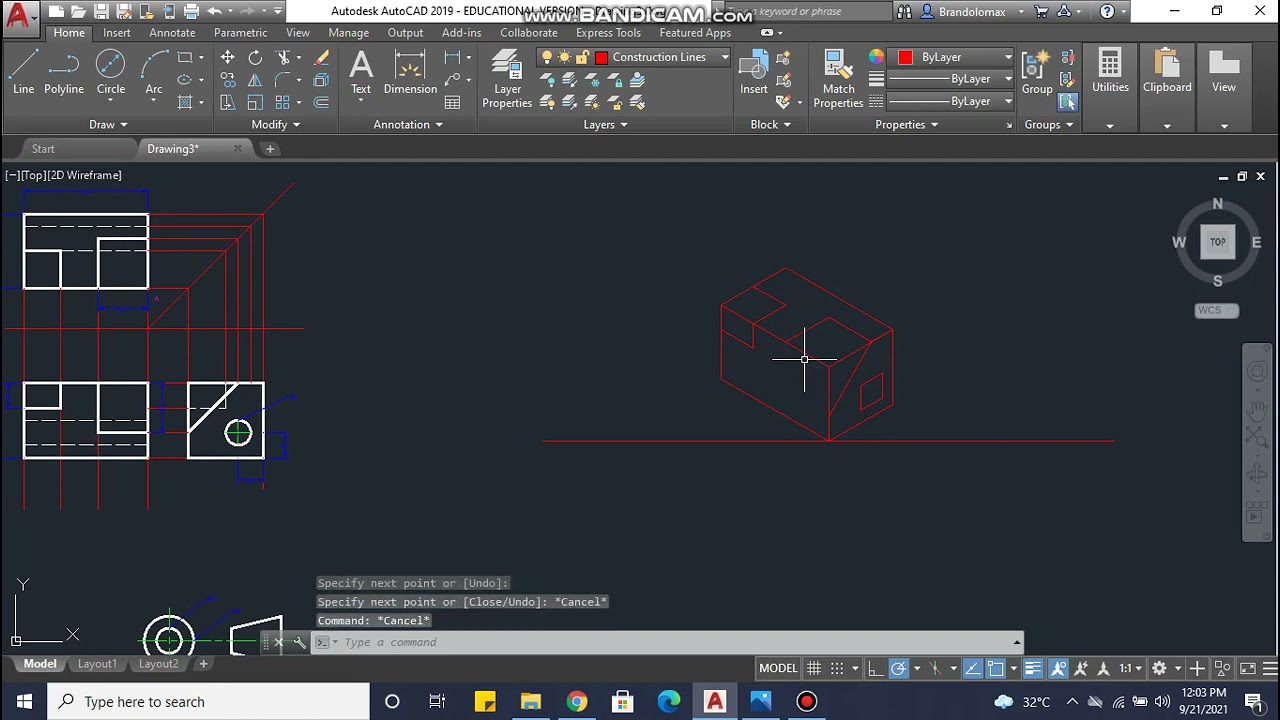The height and width of the screenshot is (720, 1280).
Task: Click the Group objects icon
Action: (1037, 72)
